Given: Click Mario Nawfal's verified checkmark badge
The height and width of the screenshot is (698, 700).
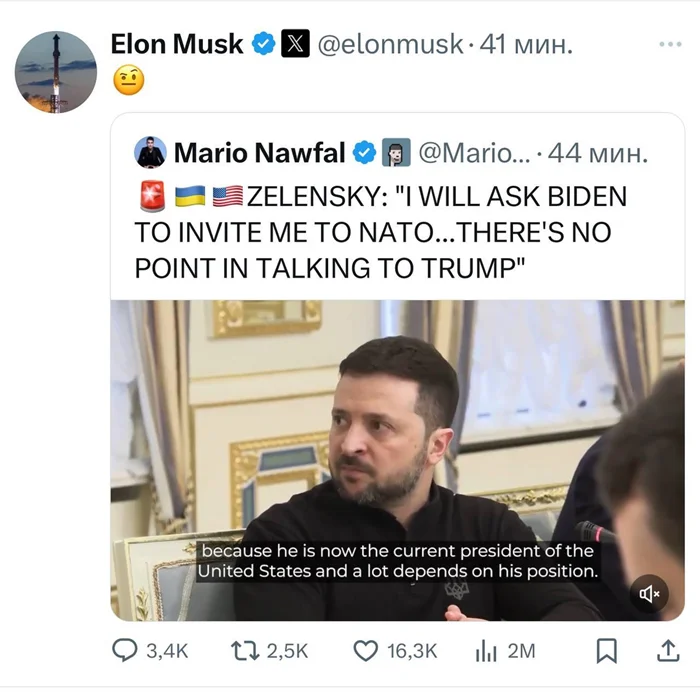Looking at the screenshot, I should point(365,153).
